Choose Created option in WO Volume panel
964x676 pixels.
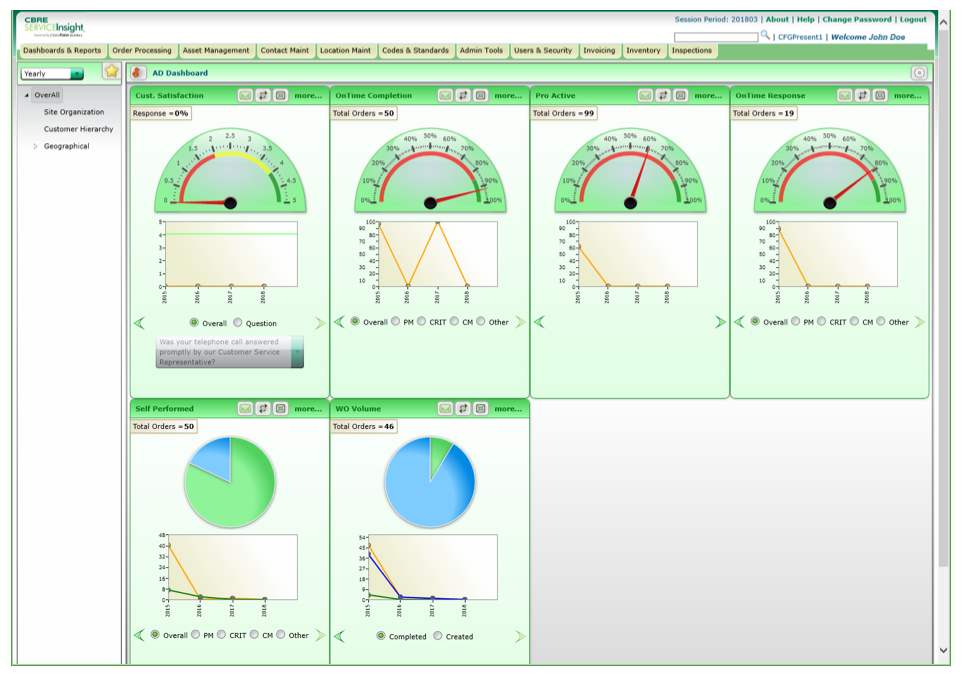[x=439, y=637]
